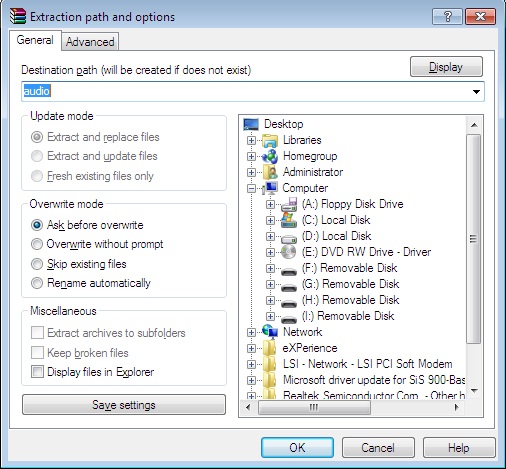Open the General tab
Viewport: 506px width, 469px height.
[35, 40]
